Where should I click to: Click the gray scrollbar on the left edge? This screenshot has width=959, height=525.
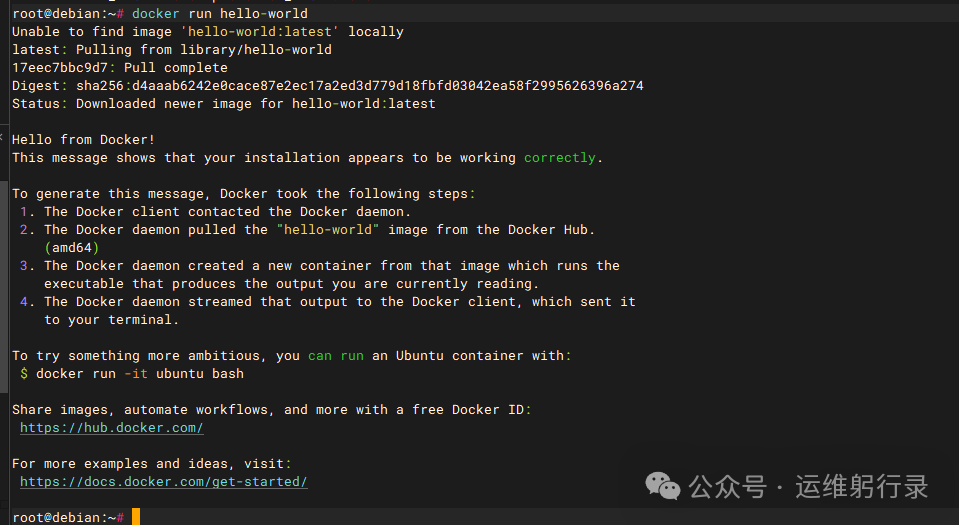[x=3, y=250]
